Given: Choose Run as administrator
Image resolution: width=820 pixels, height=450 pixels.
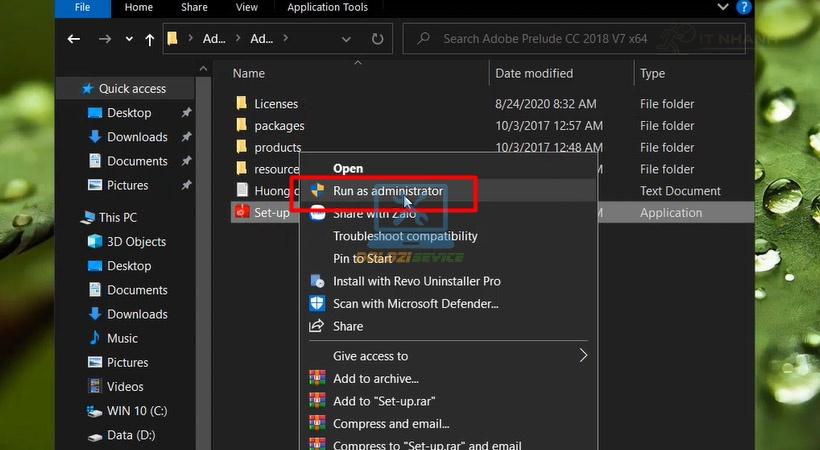Looking at the screenshot, I should tap(388, 191).
